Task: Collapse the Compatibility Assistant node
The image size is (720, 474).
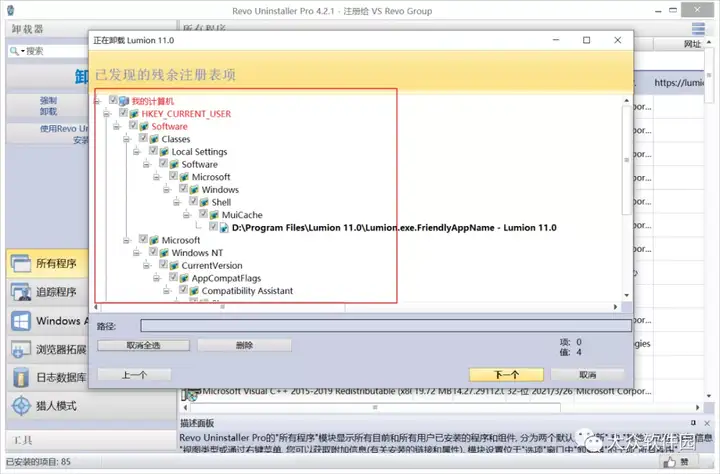Action: pyautogui.click(x=167, y=291)
